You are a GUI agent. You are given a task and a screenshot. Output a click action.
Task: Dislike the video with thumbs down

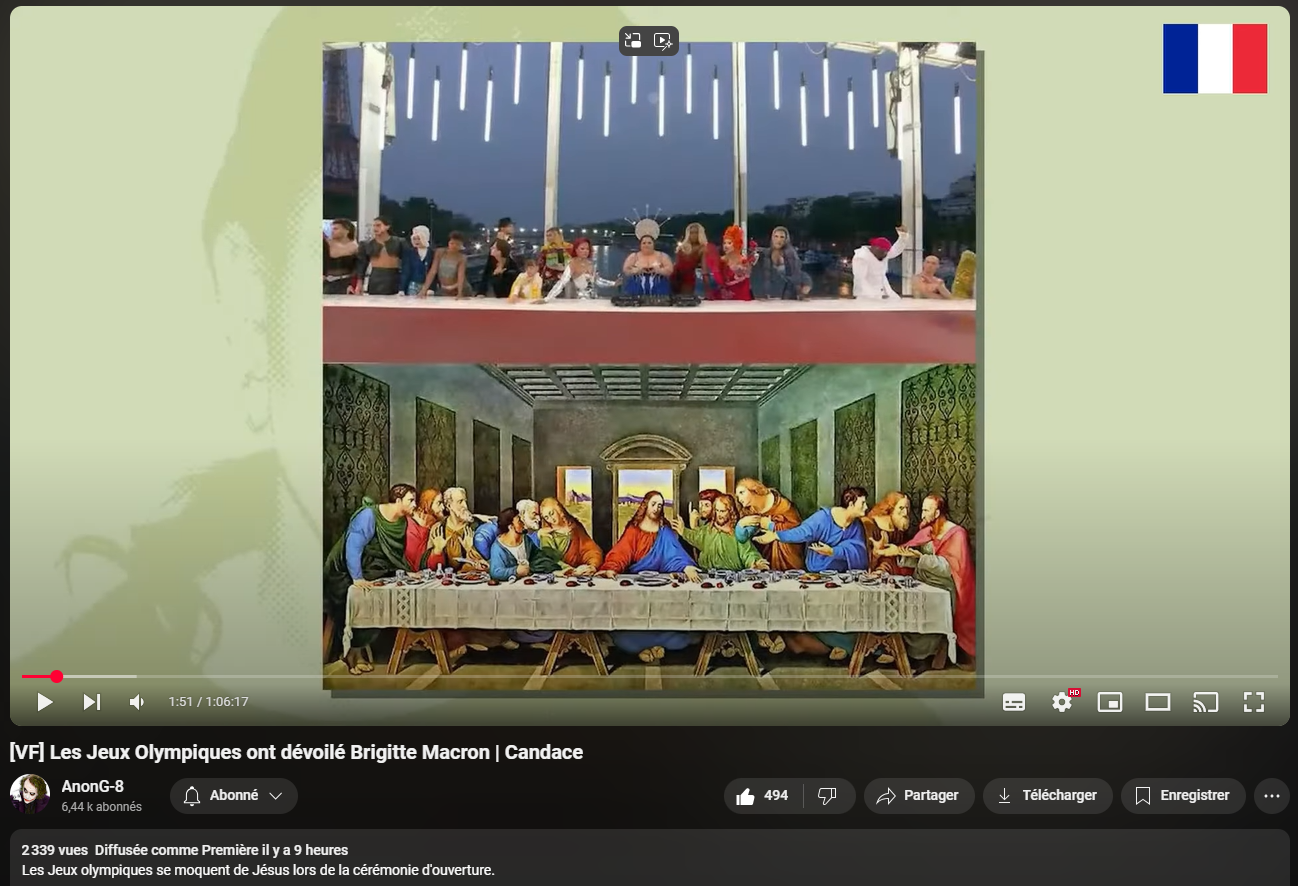828,796
